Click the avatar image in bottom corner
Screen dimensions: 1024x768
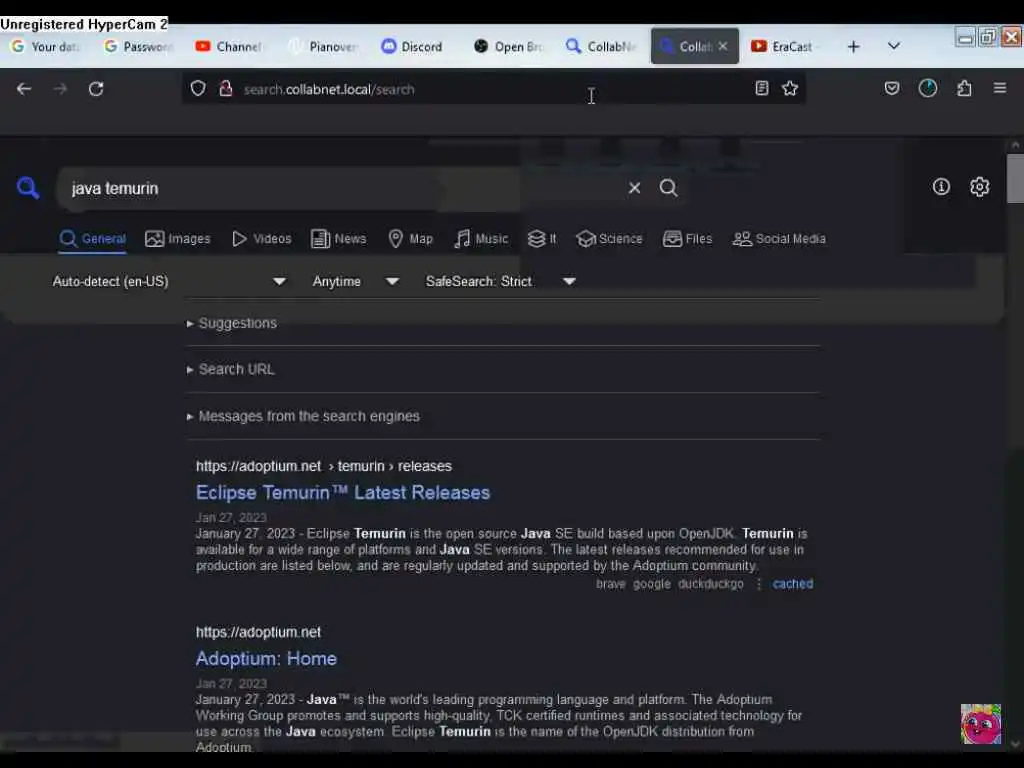tap(980, 724)
